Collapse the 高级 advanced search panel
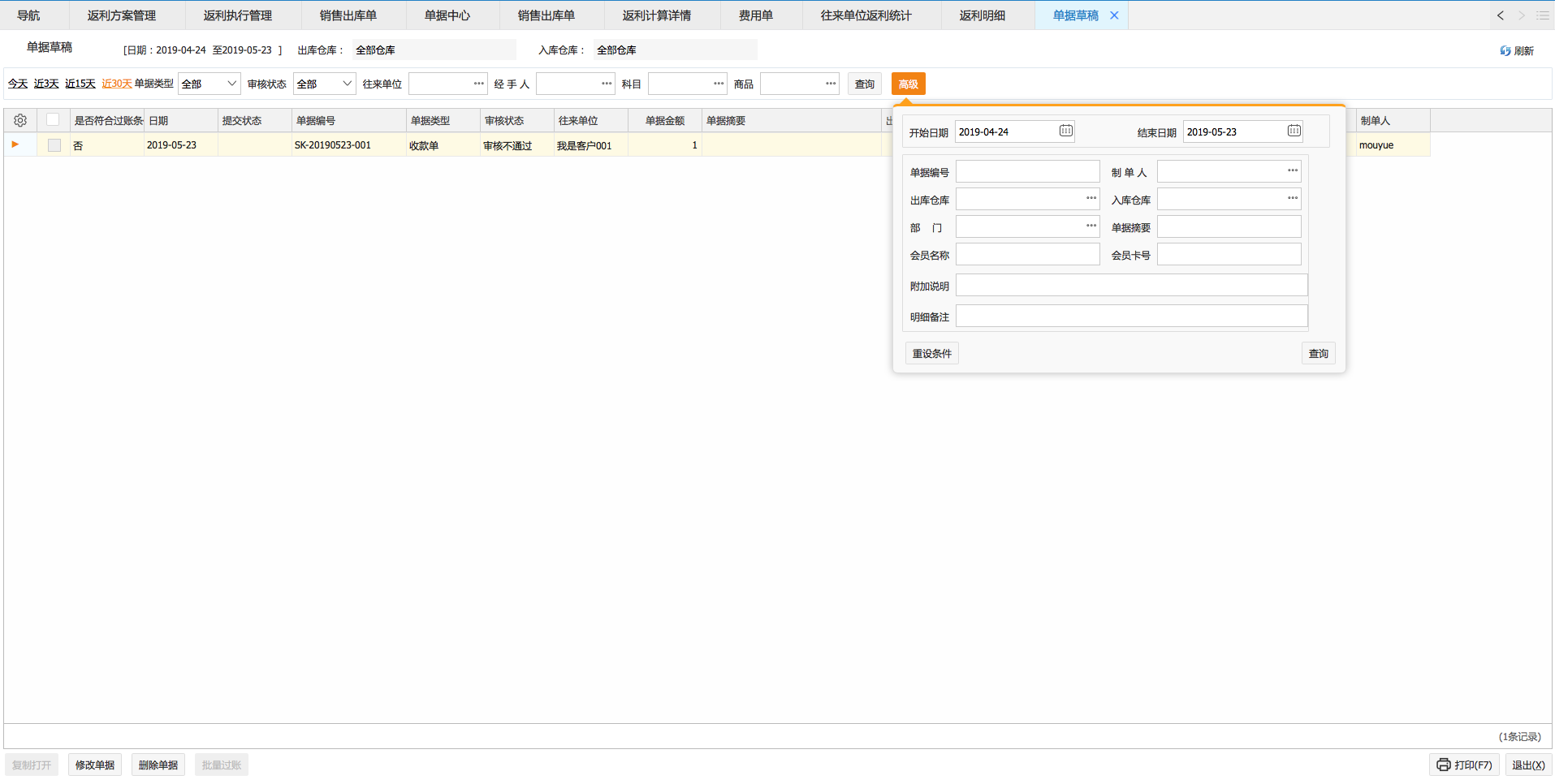This screenshot has height=784, width=1555. click(x=908, y=84)
